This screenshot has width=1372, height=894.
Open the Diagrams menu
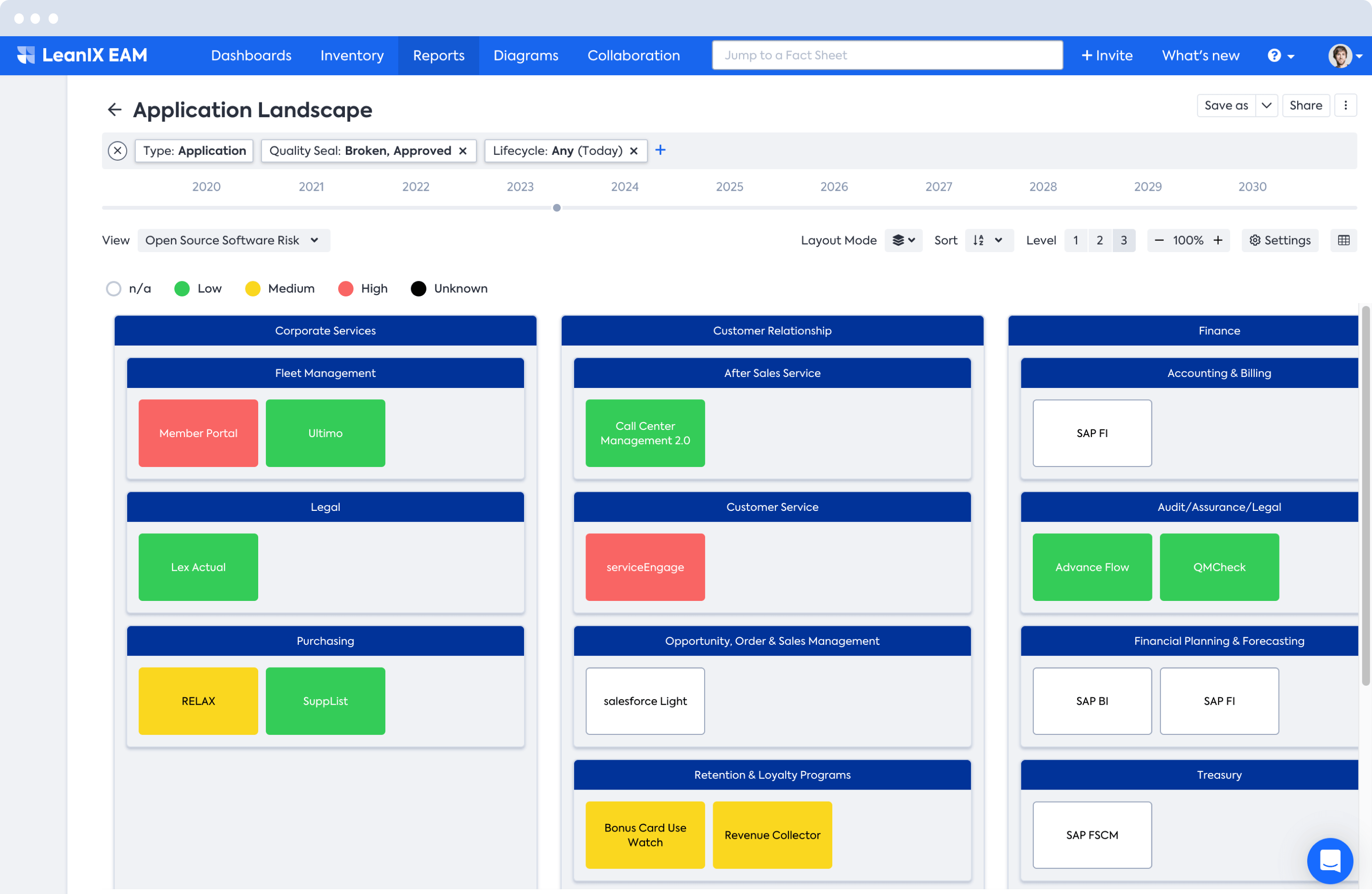point(526,55)
